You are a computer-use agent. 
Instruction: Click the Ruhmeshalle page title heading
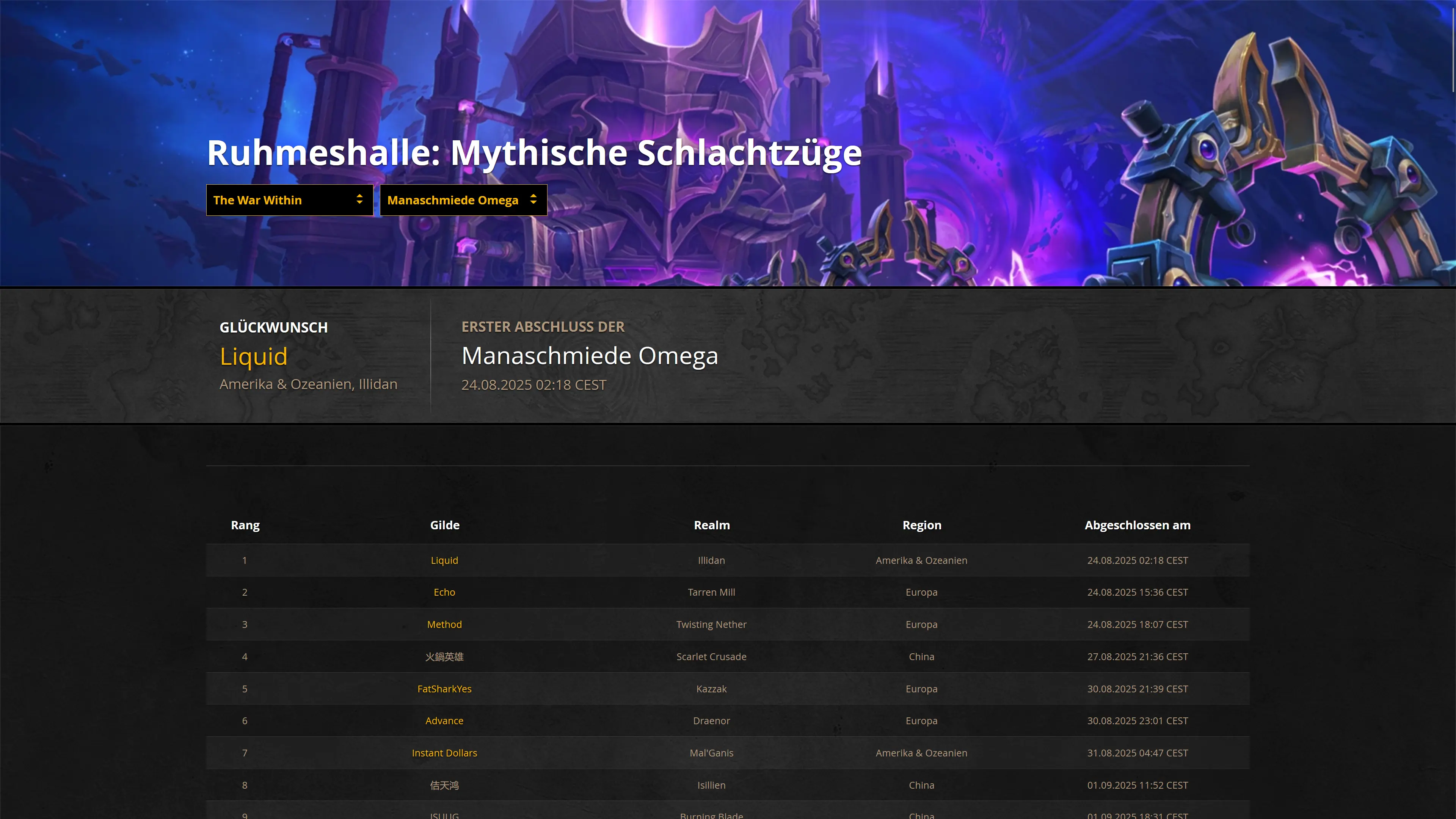click(x=534, y=152)
